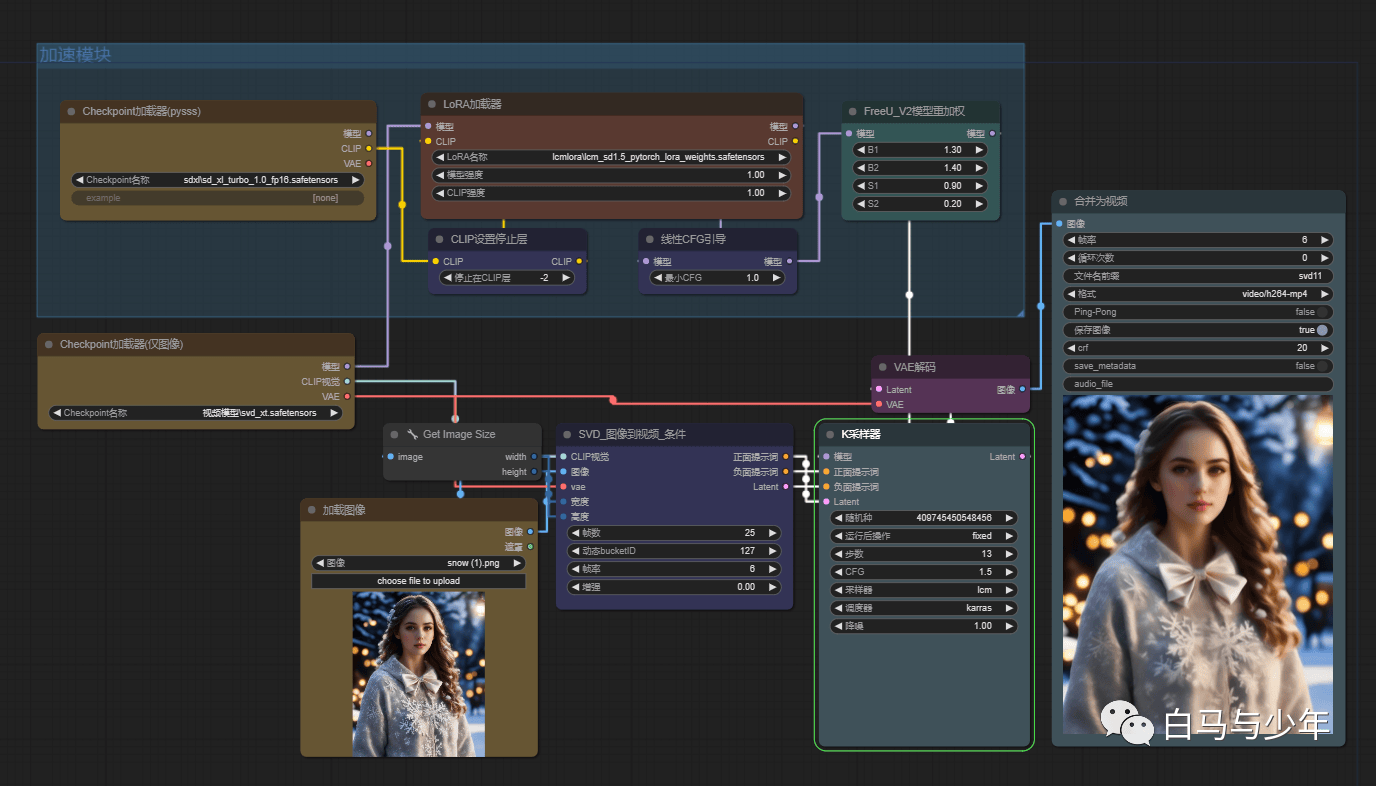Increase crf 20 with its right arrow

coord(1325,348)
